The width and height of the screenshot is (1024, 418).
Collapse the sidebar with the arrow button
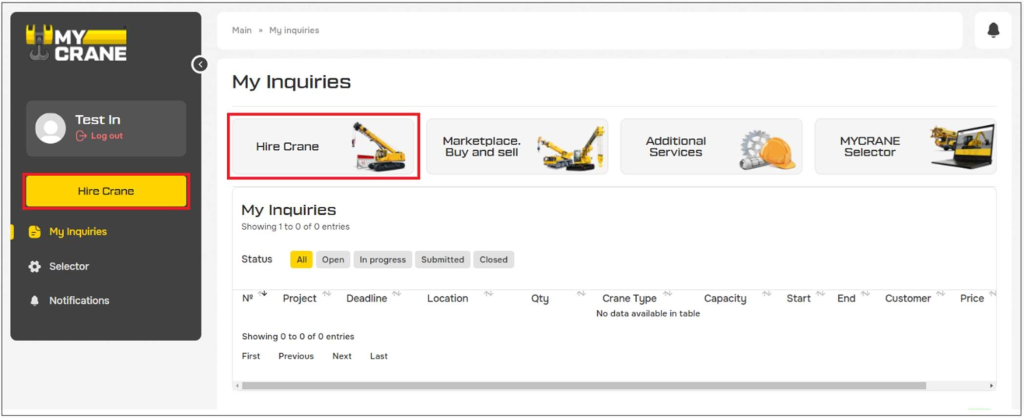point(200,64)
